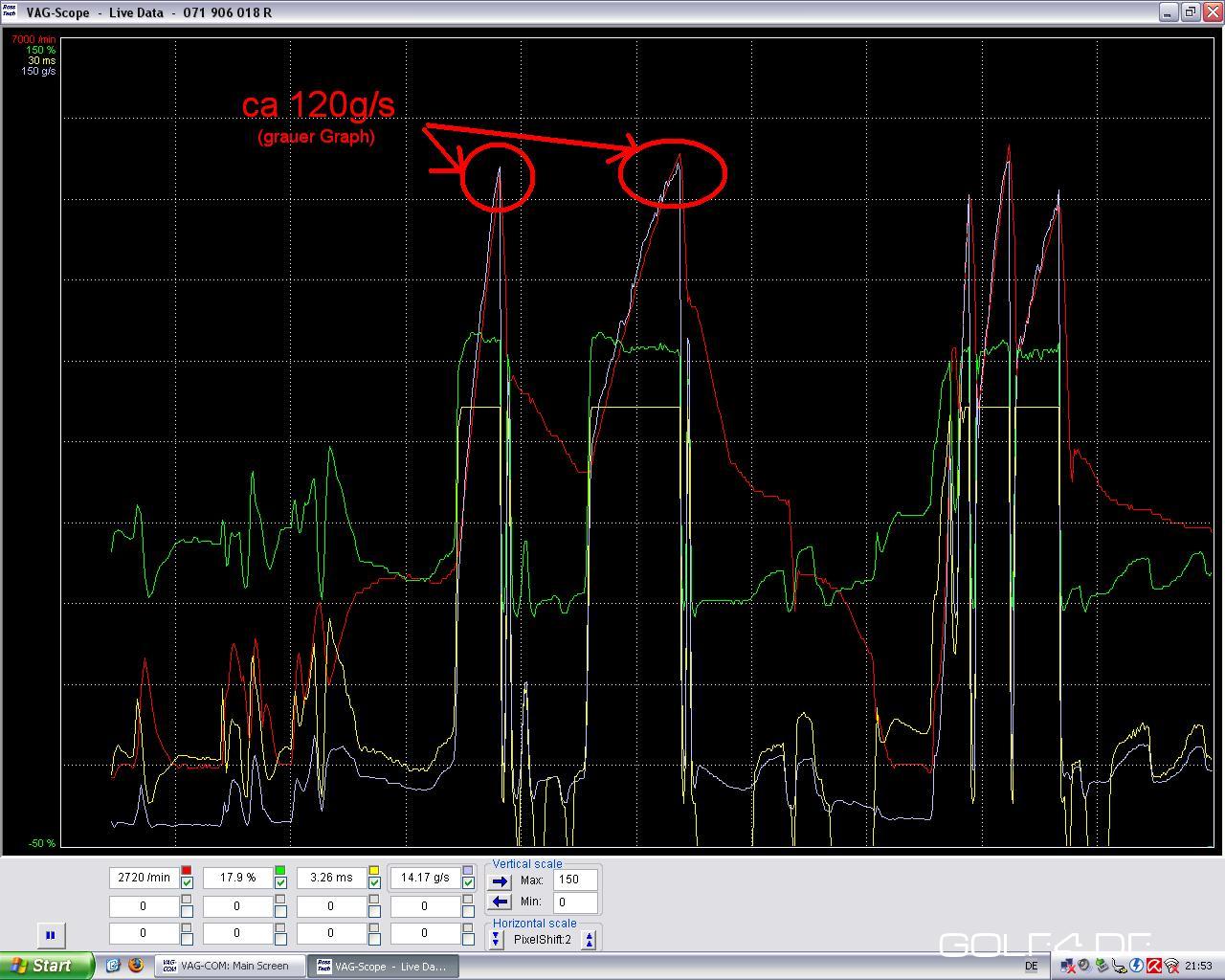Click the left arrow in Vertical scale
Screen dimensions: 1225x980
[501, 902]
